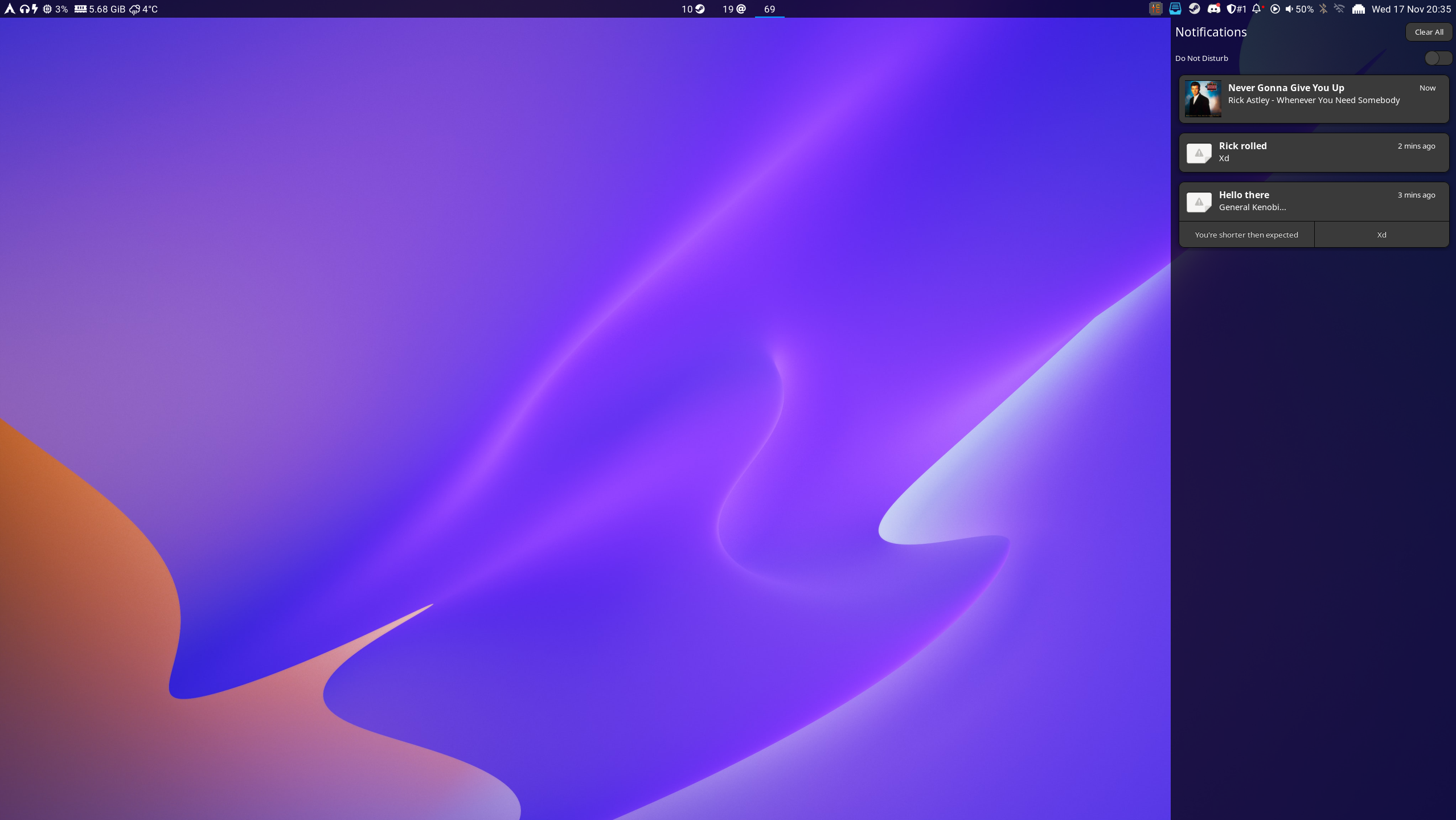The width and height of the screenshot is (1456, 820).
Task: Click the Arch Linux logo icon
Action: tap(10, 9)
